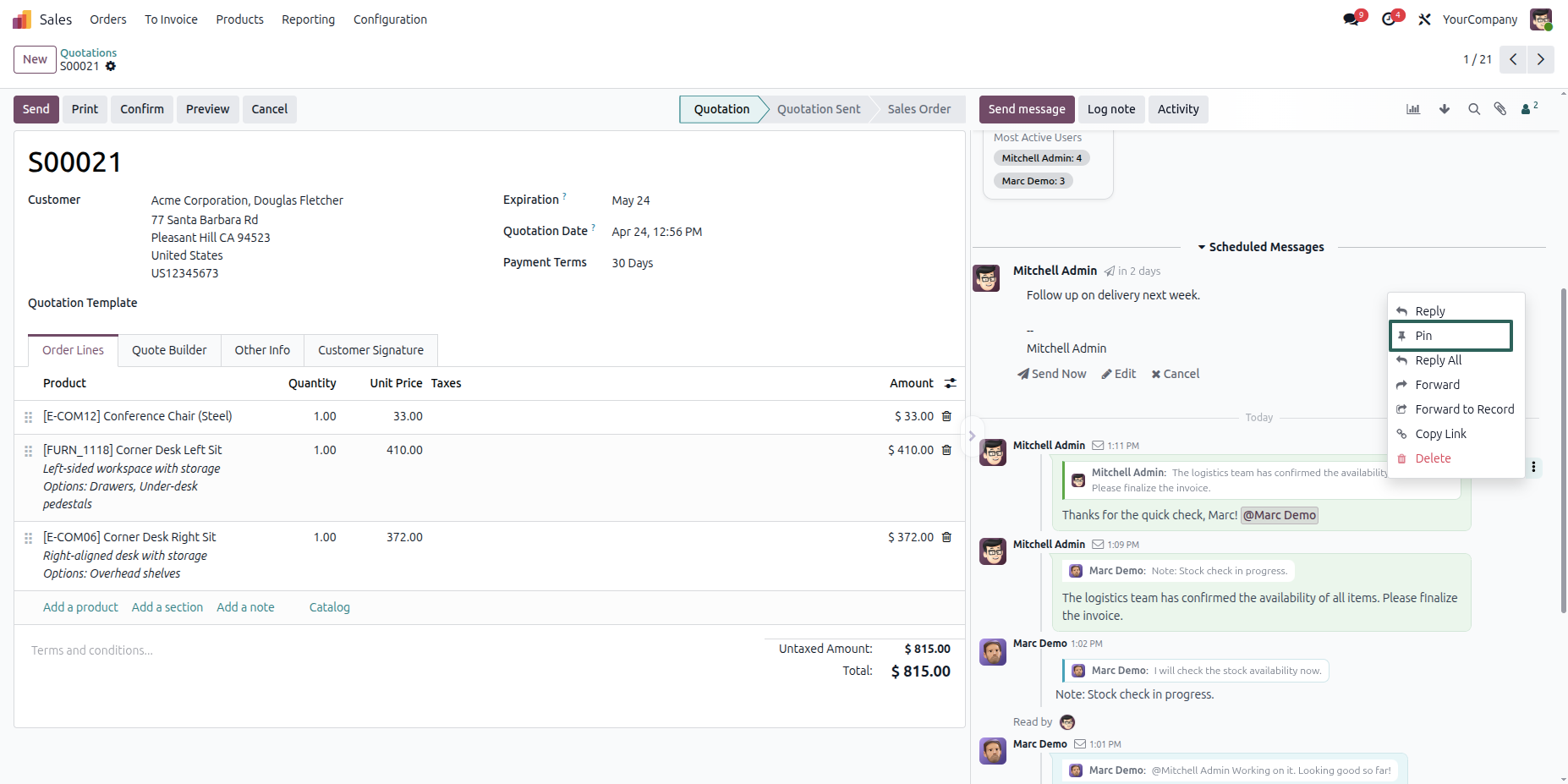Open the Configuration menu

pos(390,19)
